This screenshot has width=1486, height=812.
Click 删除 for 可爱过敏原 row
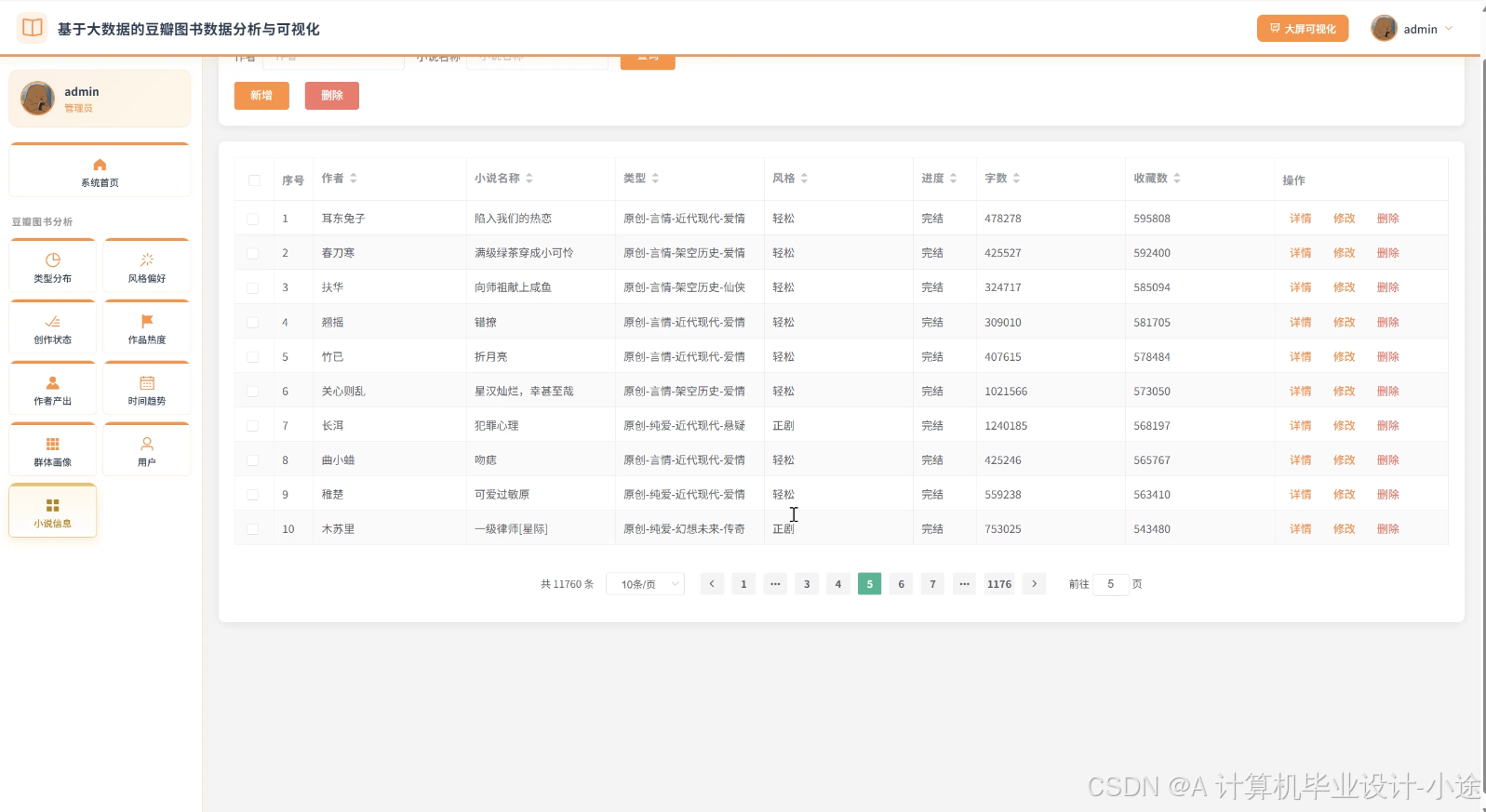(1387, 495)
